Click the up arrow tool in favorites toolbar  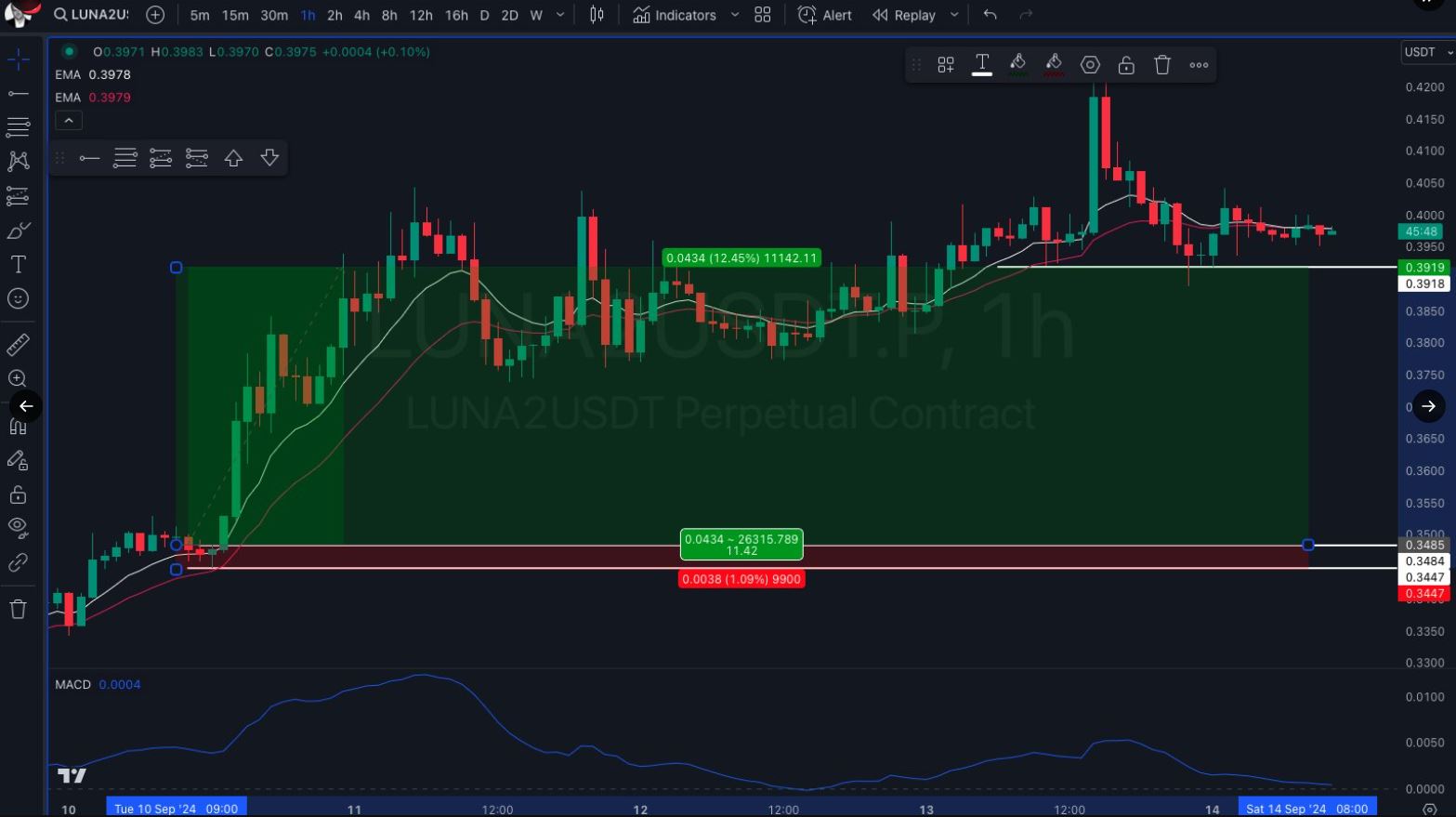point(233,158)
